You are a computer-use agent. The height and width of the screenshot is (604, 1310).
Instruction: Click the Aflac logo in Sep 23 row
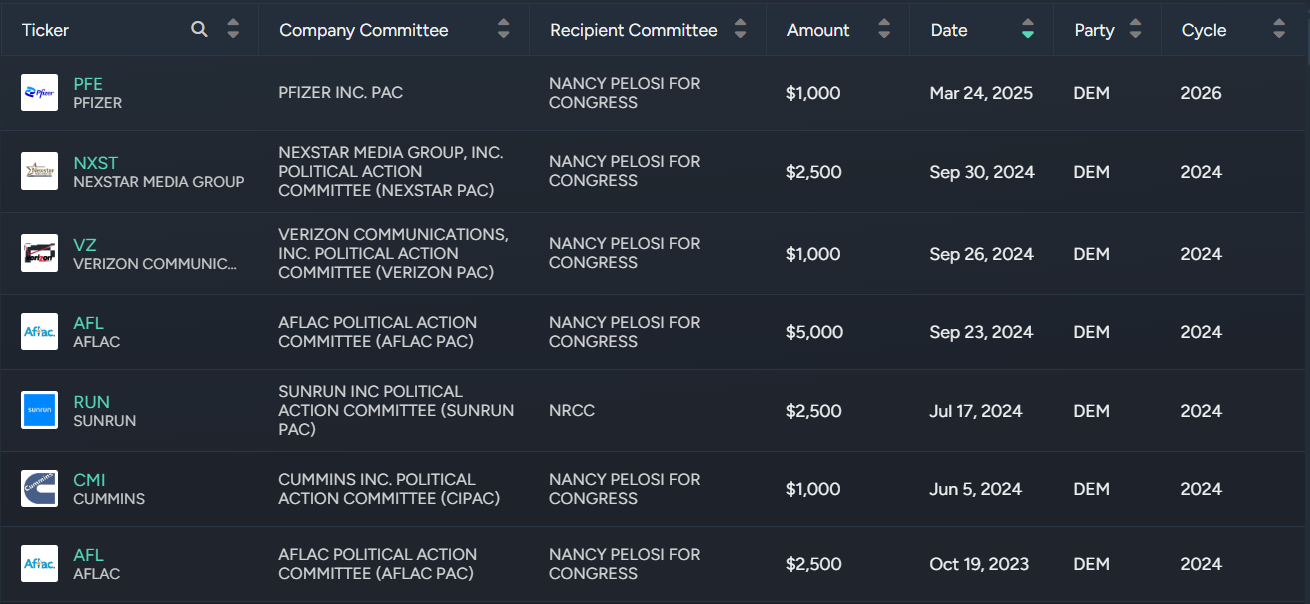40,332
